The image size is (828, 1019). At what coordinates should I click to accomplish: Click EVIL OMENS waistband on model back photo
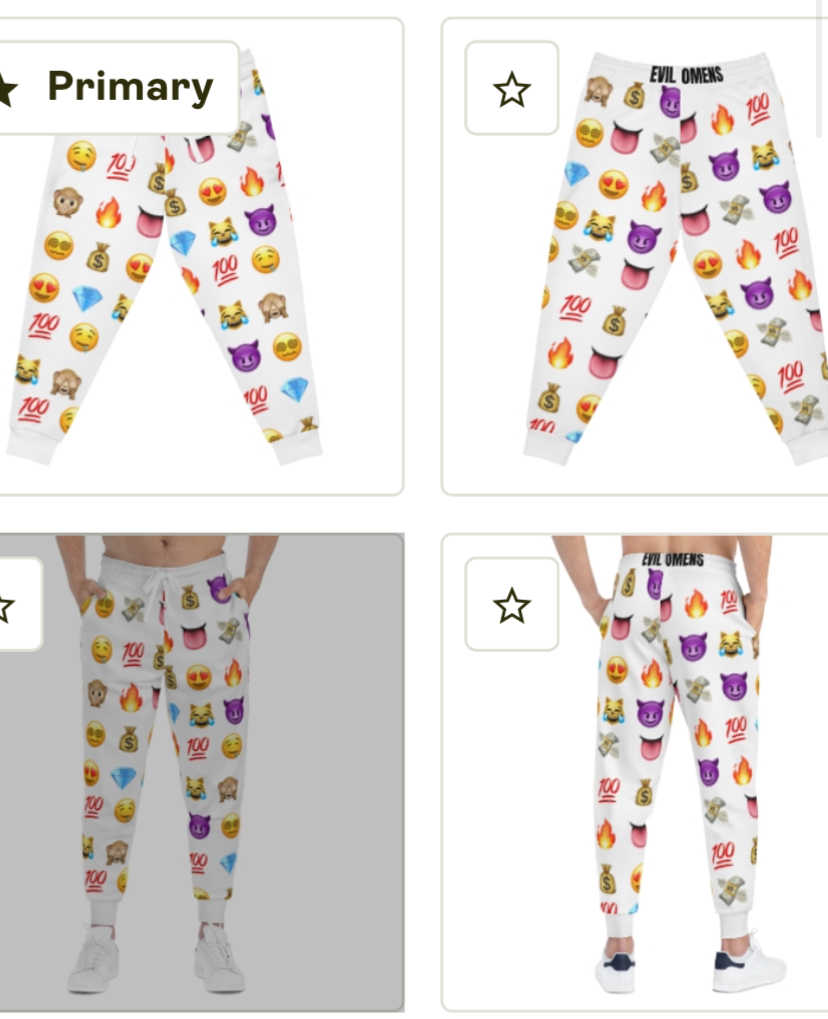[x=673, y=560]
